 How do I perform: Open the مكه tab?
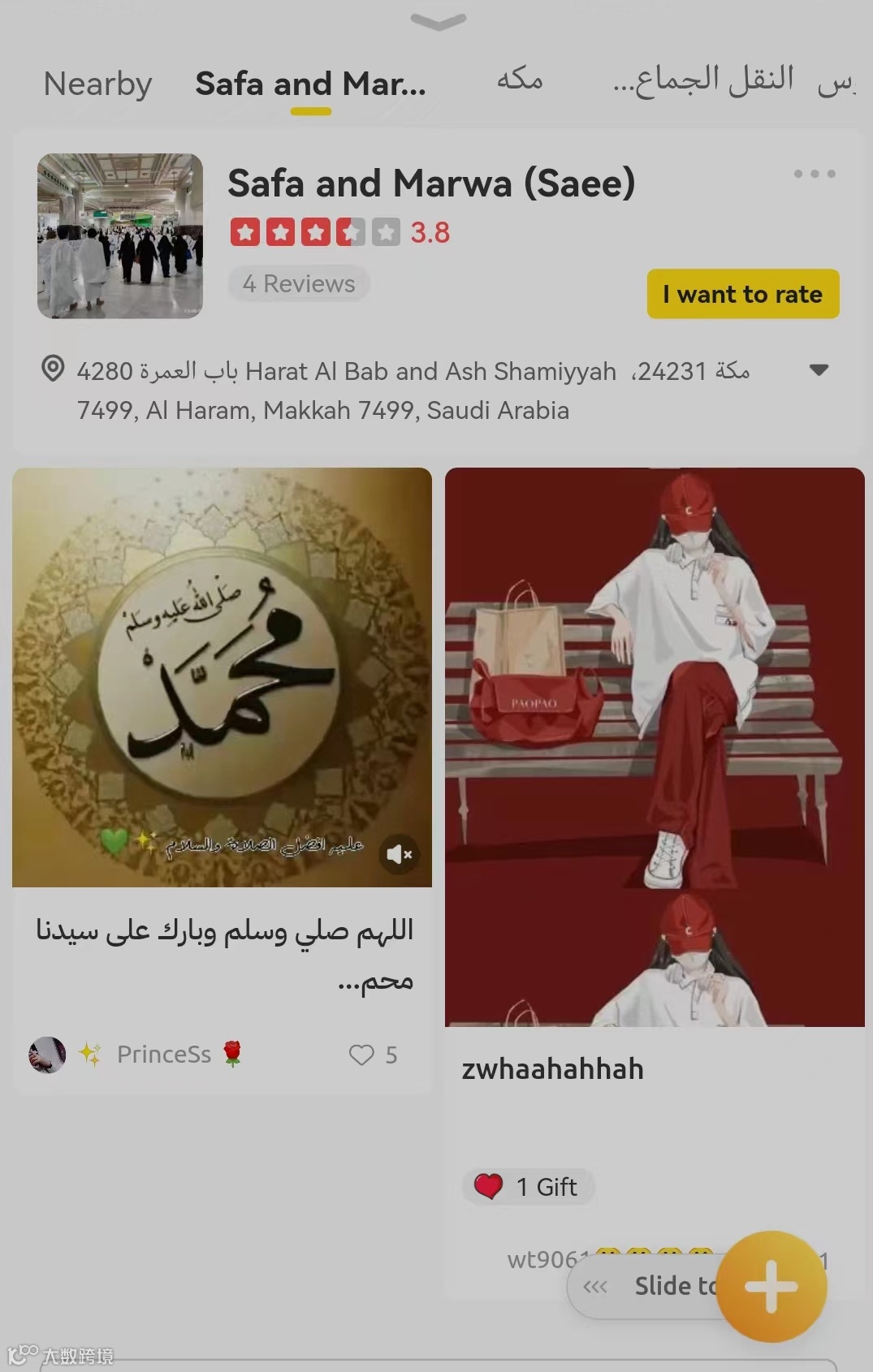(519, 80)
